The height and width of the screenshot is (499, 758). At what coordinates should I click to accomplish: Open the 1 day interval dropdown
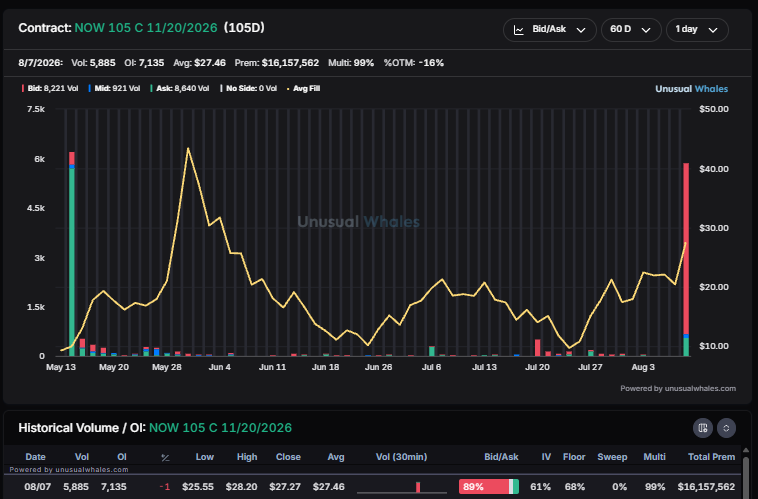click(x=697, y=30)
